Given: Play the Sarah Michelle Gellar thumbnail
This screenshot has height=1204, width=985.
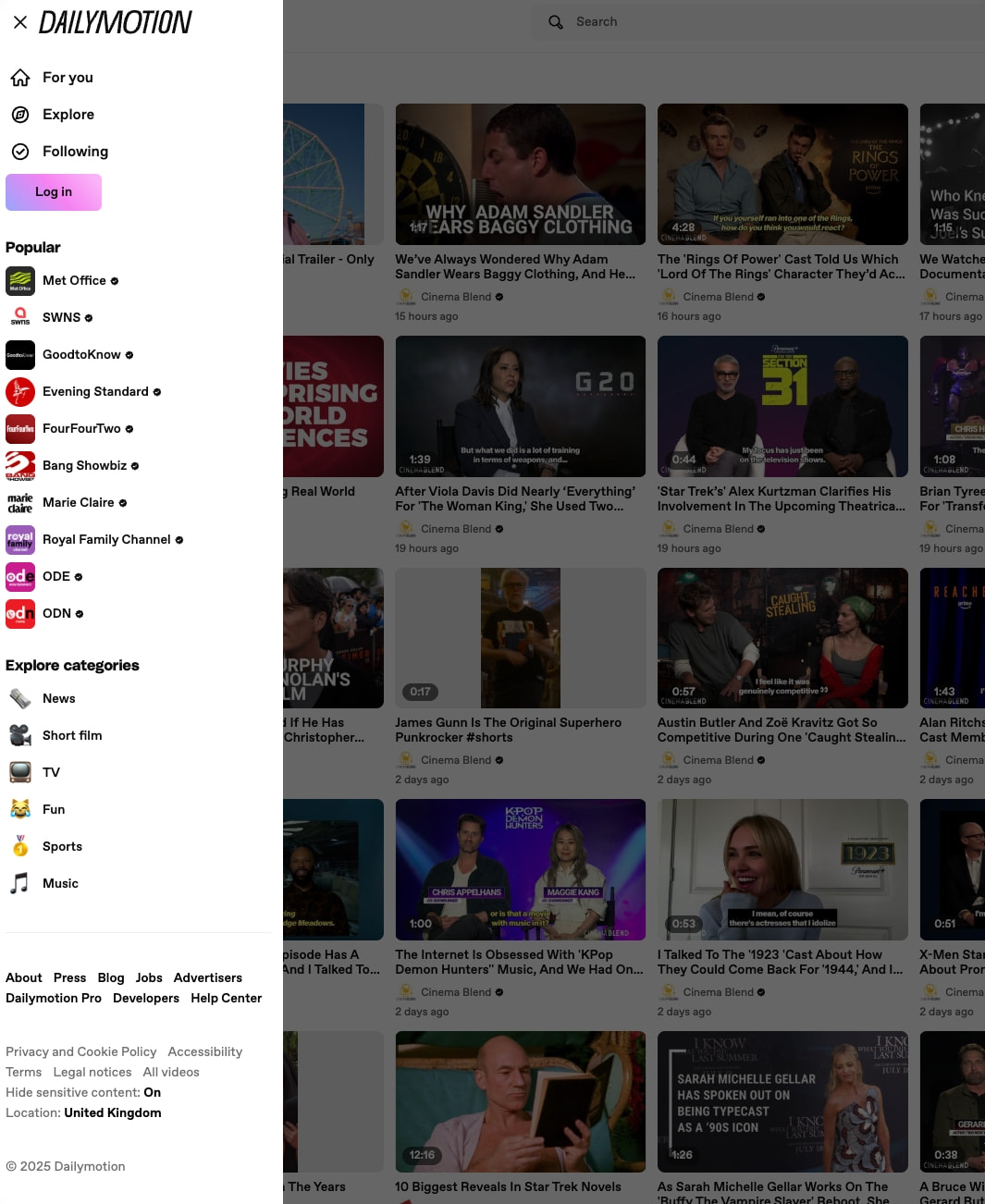Looking at the screenshot, I should pos(782,1101).
